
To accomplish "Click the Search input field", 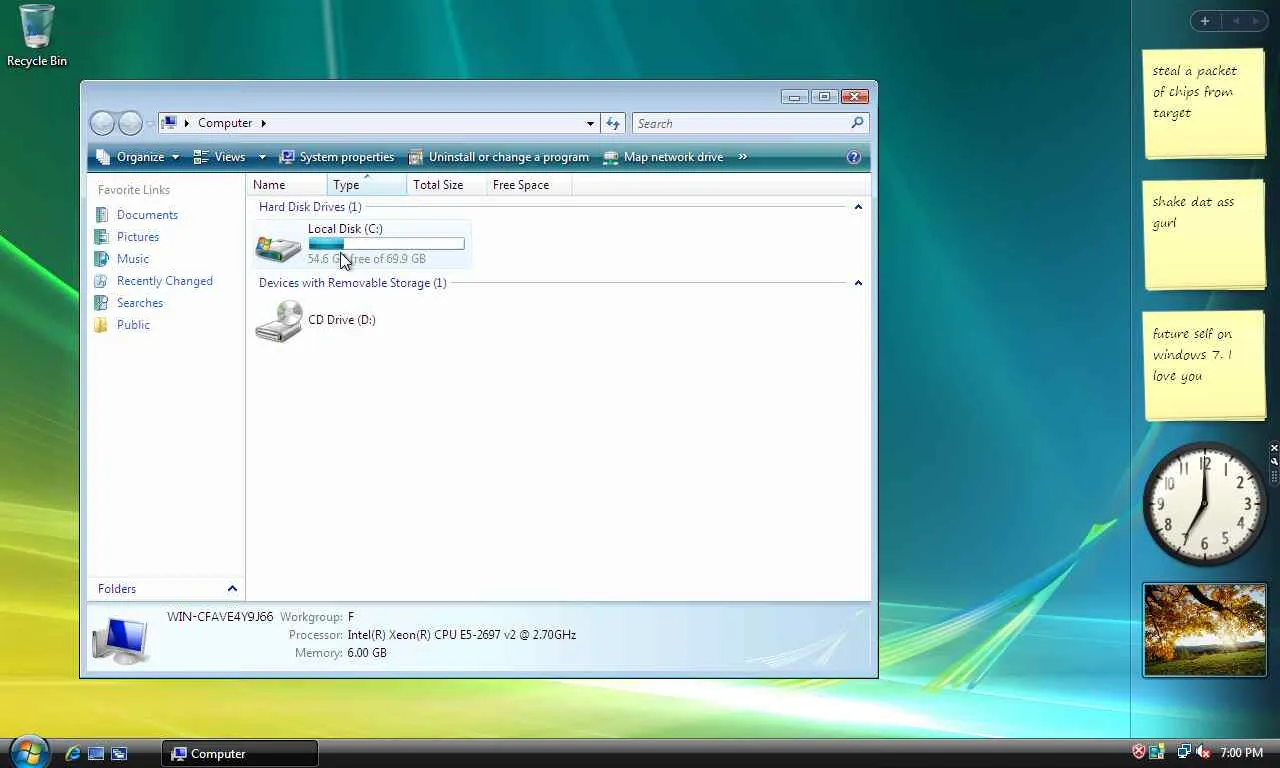I will [x=750, y=123].
